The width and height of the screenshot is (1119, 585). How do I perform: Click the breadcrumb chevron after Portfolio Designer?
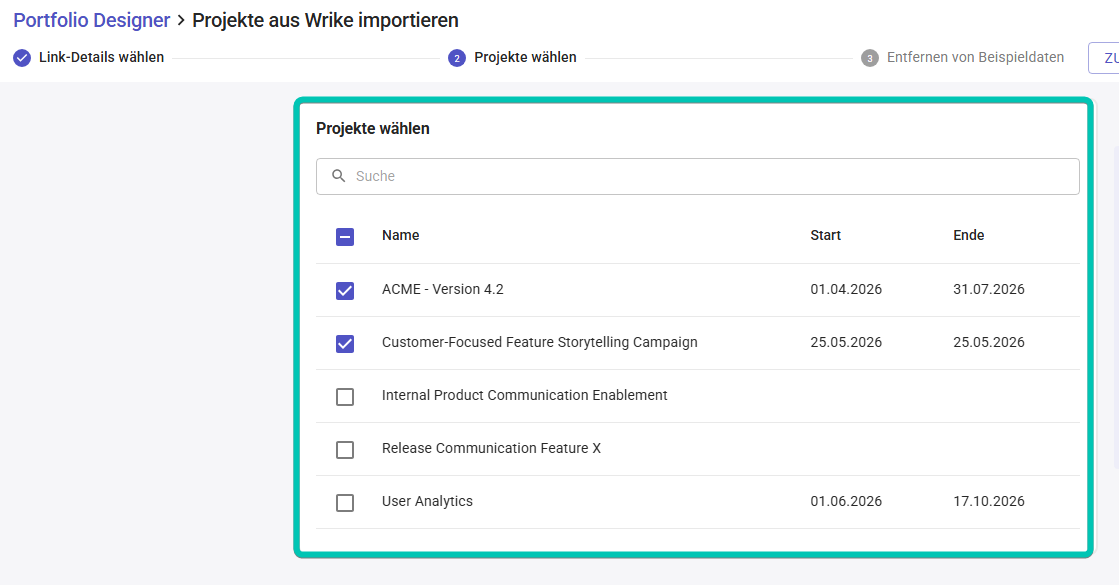[x=180, y=20]
